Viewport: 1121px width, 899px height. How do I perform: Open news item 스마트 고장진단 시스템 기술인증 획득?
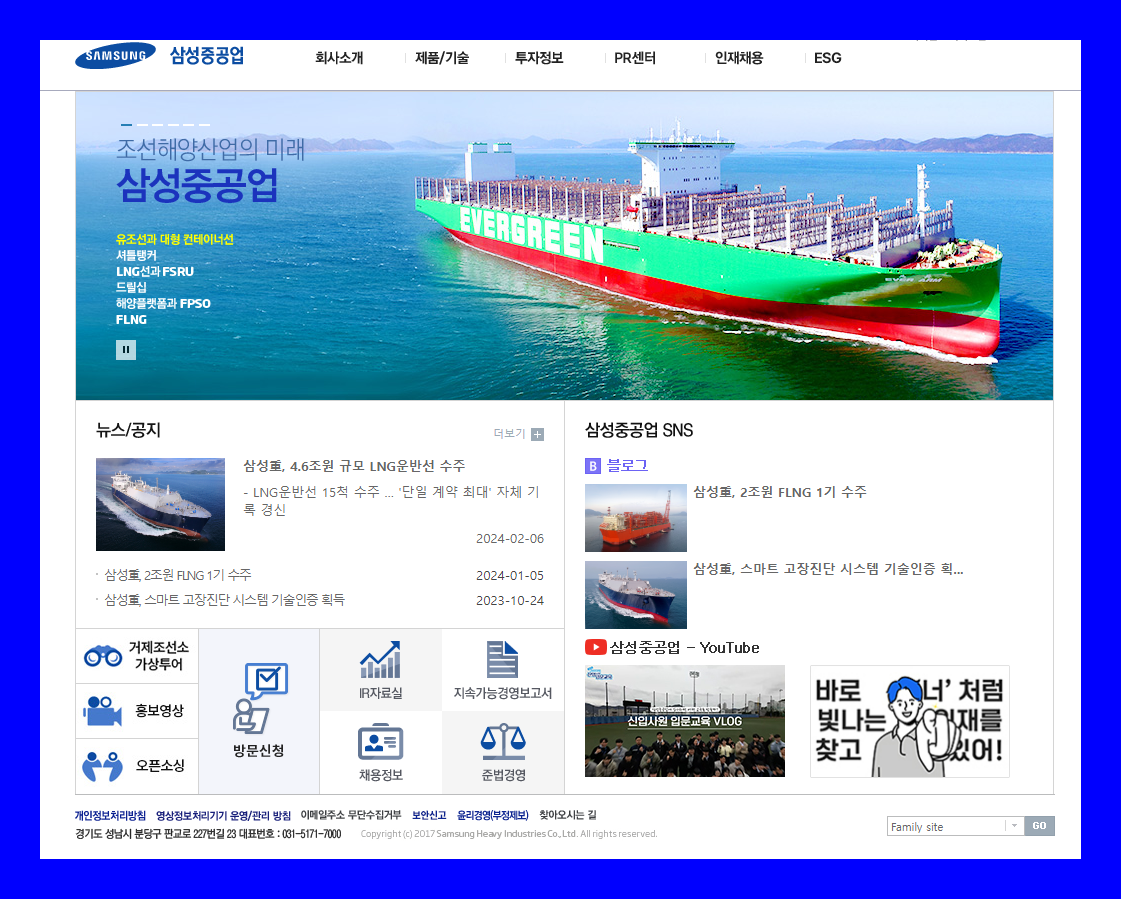pyautogui.click(x=224, y=599)
